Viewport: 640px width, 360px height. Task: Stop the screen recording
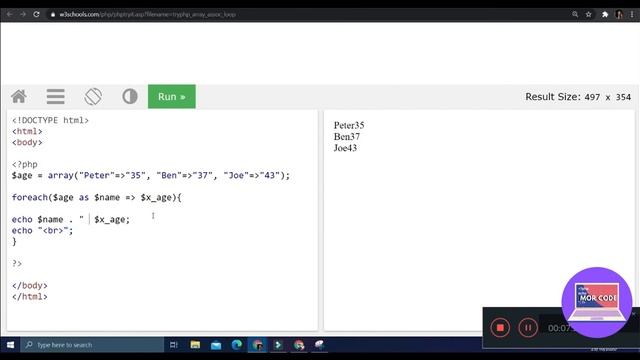click(x=500, y=328)
